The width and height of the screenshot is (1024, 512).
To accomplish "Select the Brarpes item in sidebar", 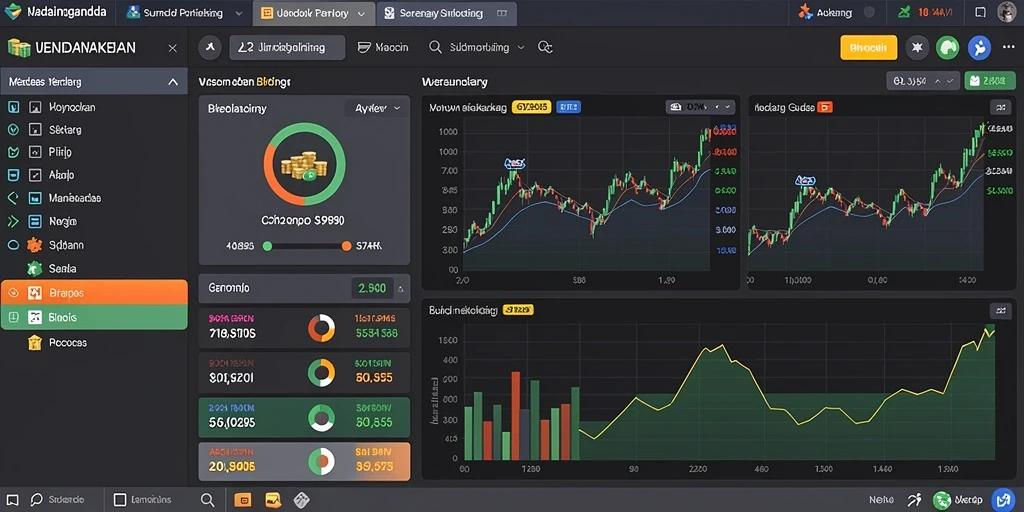I will pos(94,293).
